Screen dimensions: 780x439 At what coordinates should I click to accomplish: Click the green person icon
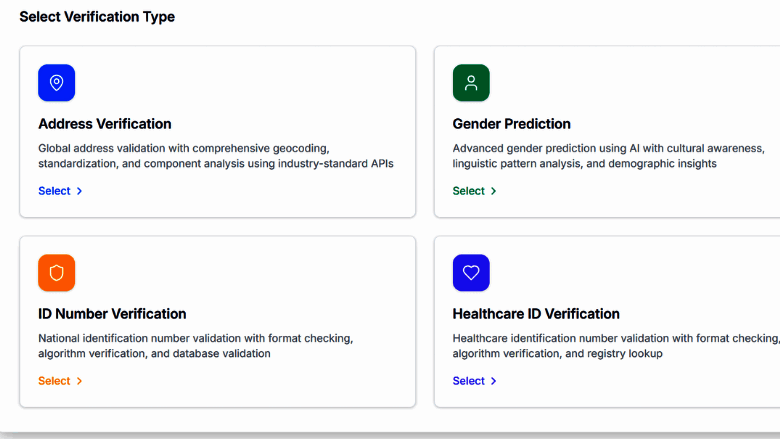(x=471, y=83)
